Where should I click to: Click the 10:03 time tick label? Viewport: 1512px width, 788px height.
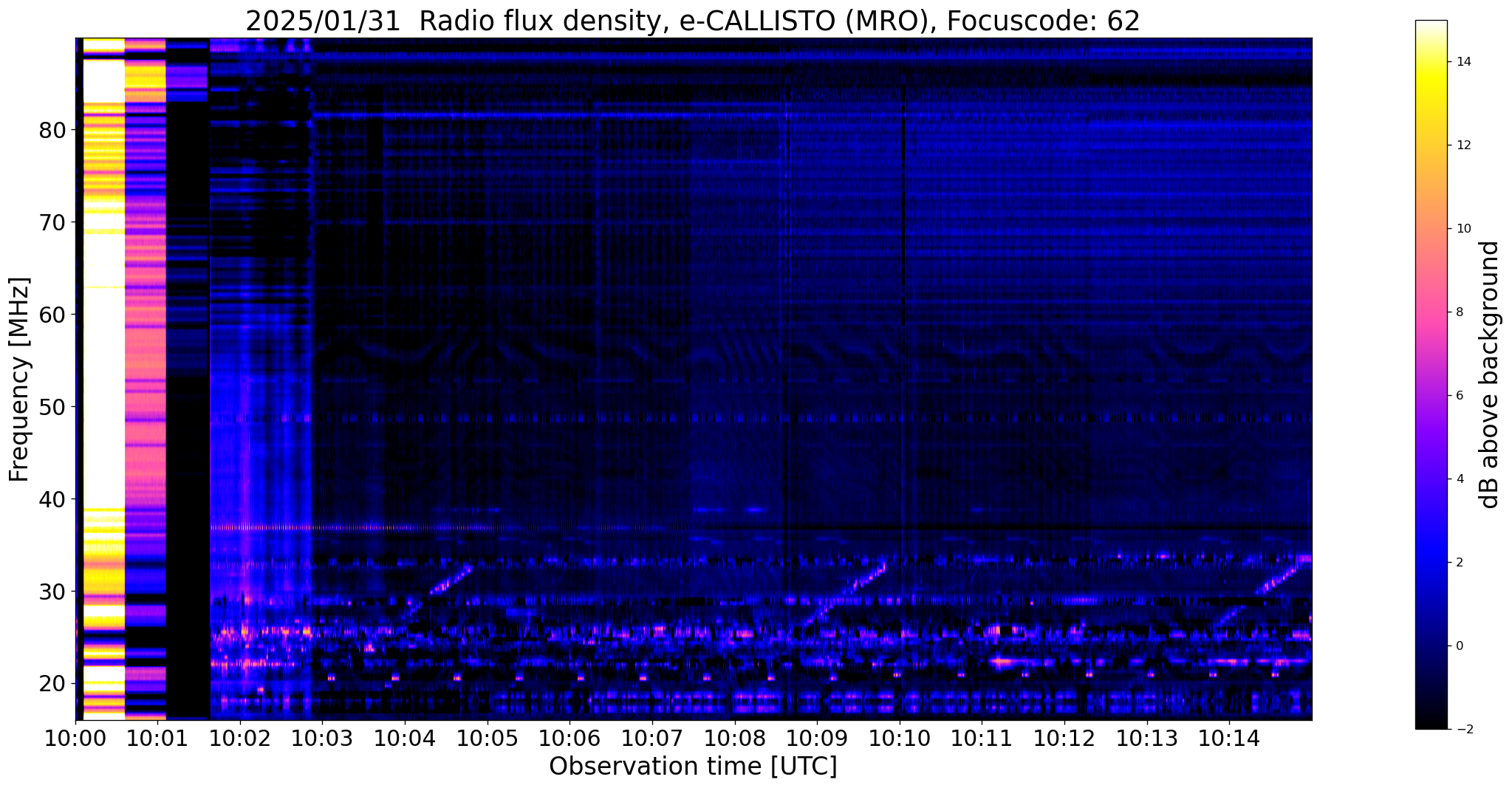pyautogui.click(x=322, y=739)
